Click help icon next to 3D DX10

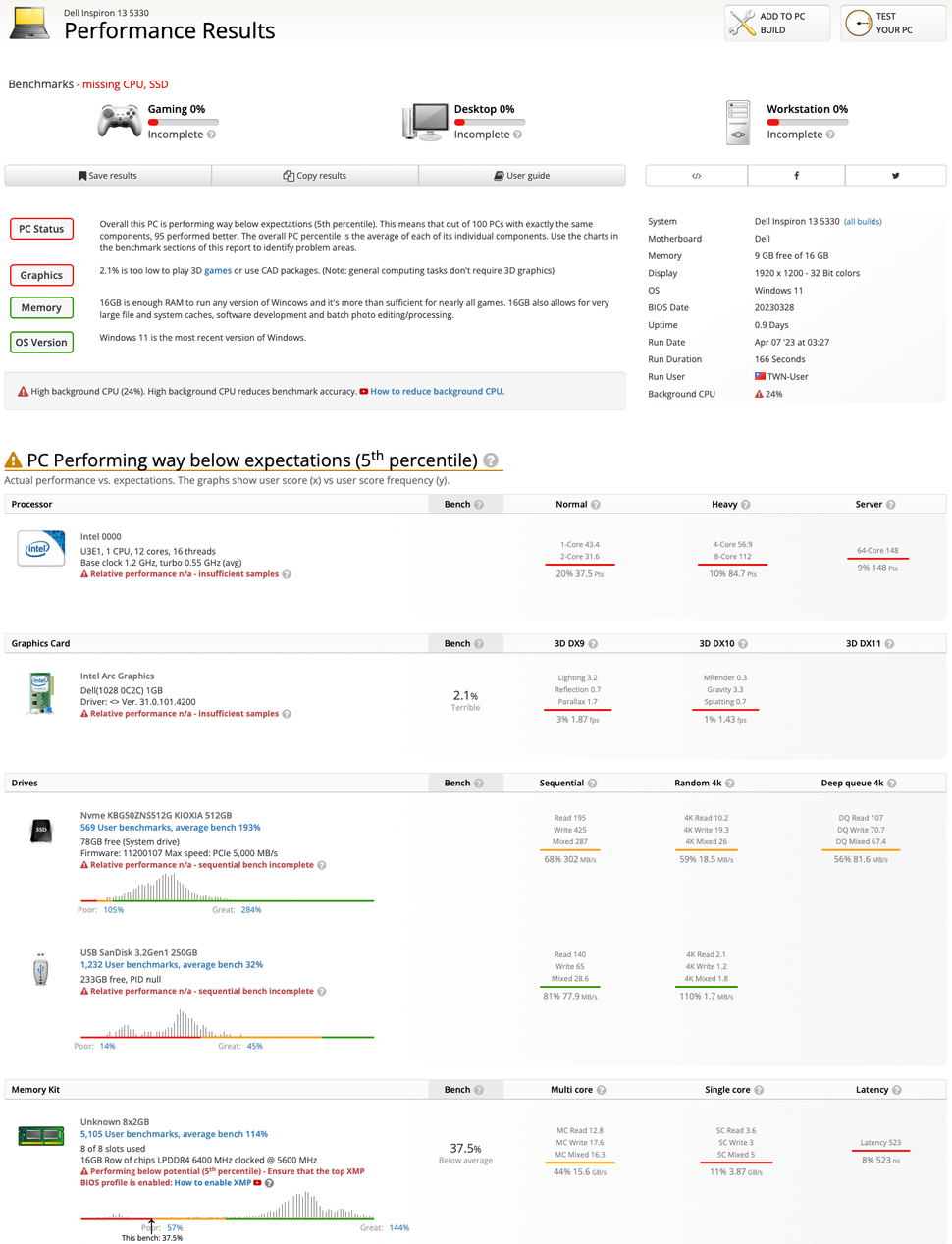pos(743,644)
